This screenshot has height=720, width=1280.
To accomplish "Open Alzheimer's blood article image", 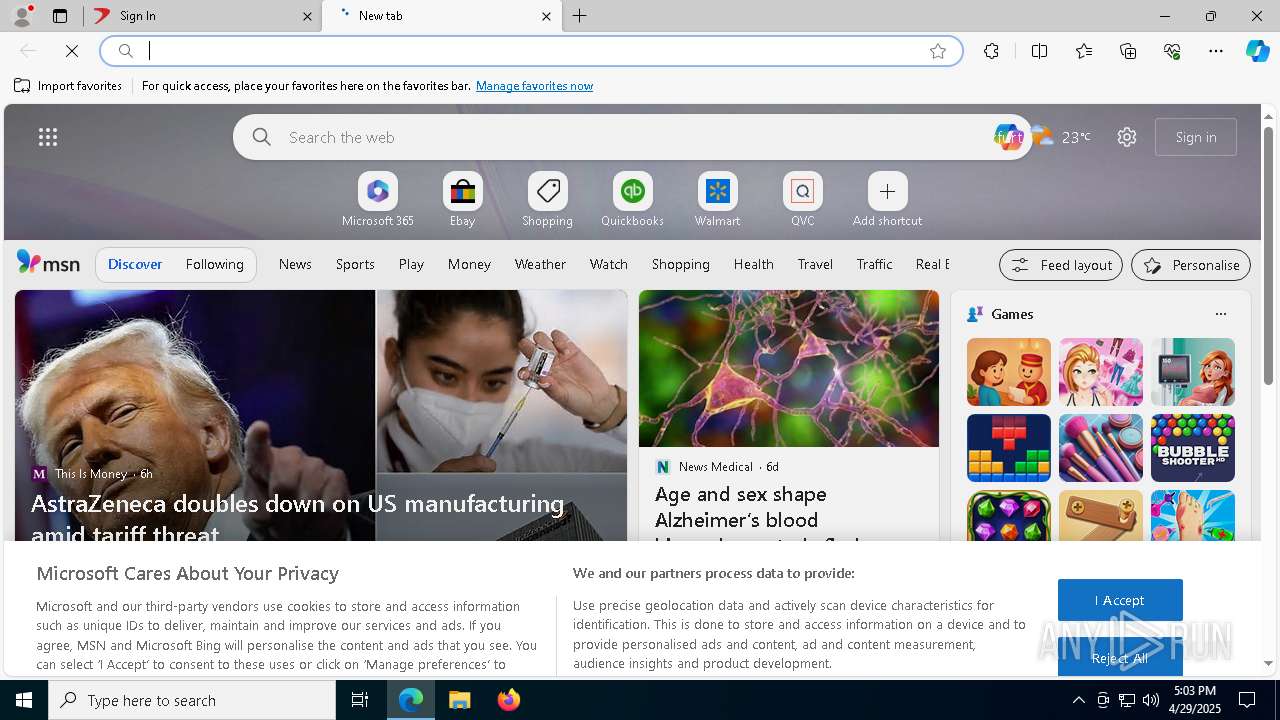I will tap(789, 368).
